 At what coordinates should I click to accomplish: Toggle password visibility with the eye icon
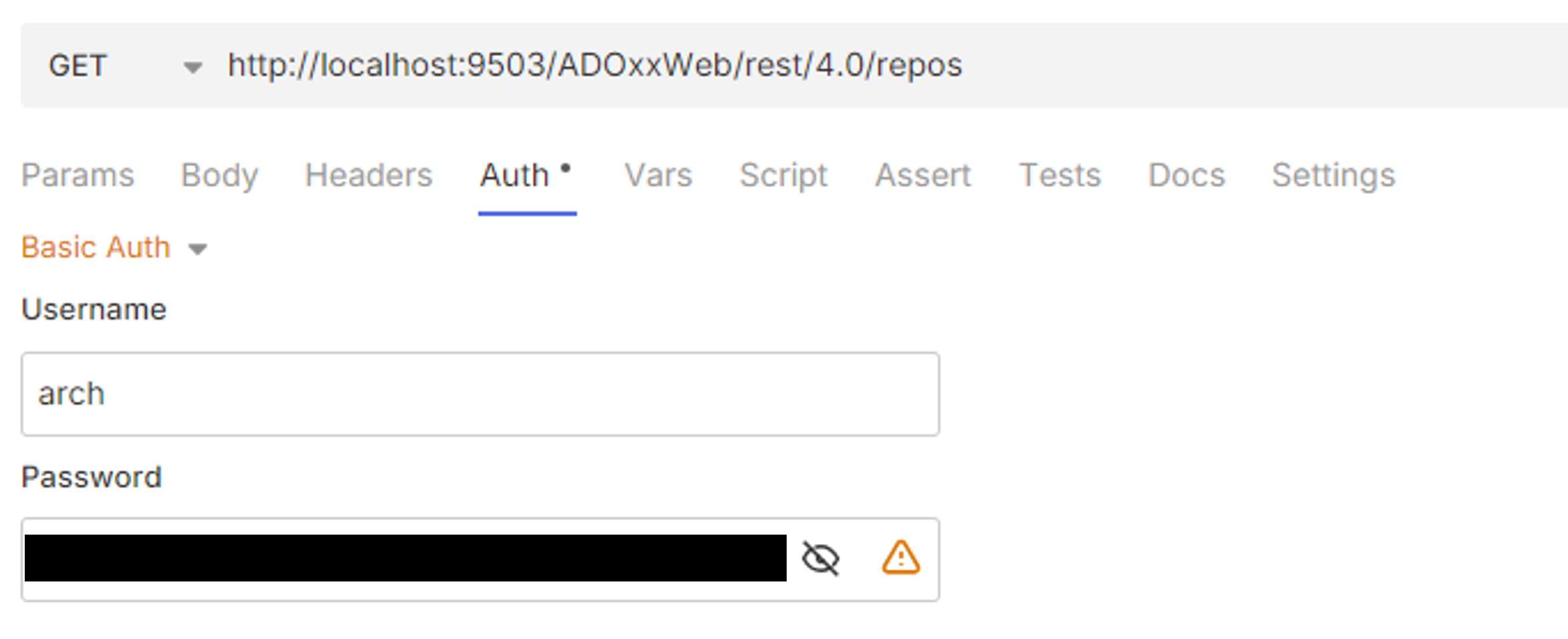(x=819, y=557)
